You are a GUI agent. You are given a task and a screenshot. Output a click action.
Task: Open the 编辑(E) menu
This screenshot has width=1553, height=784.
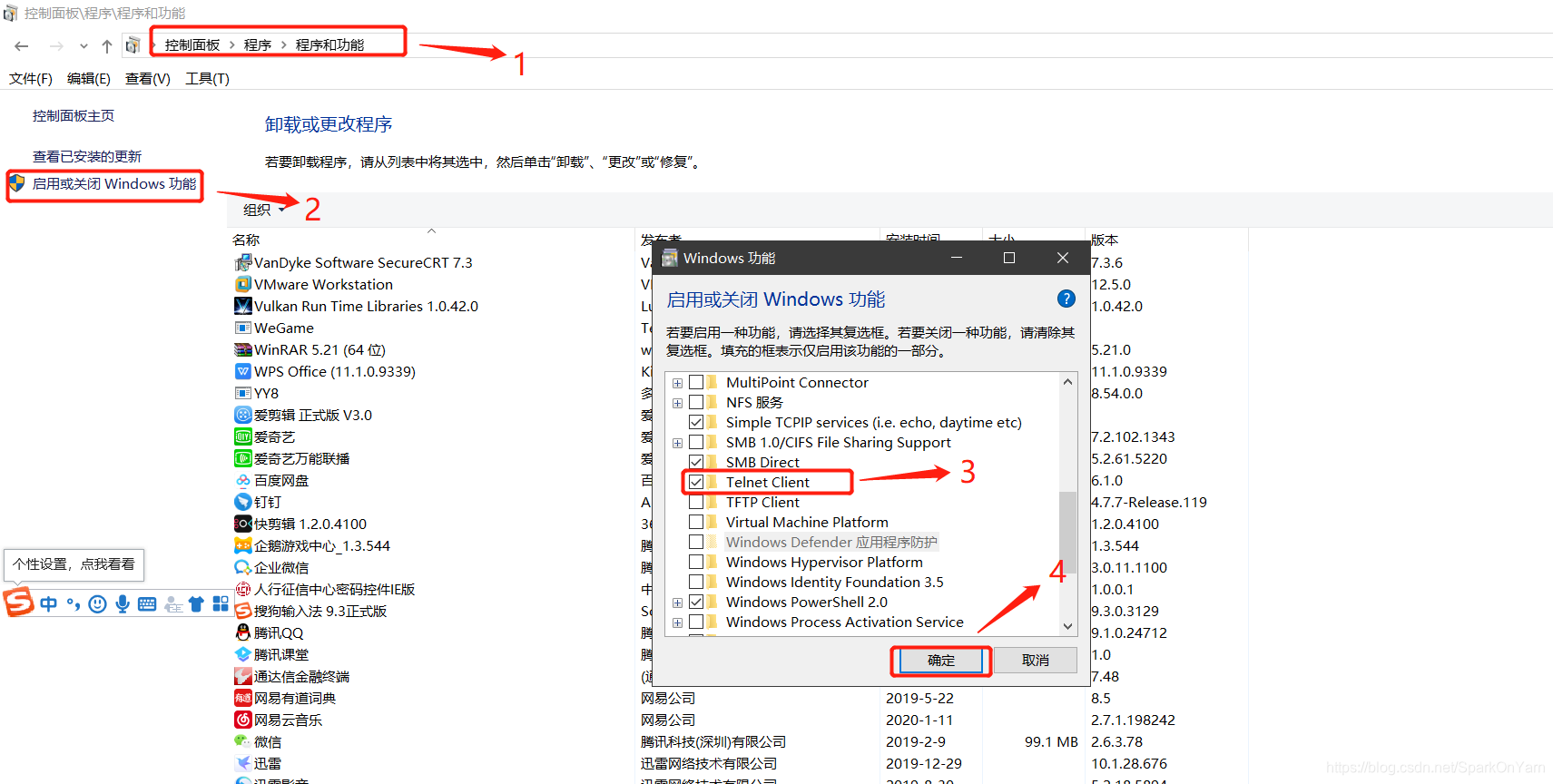[89, 79]
